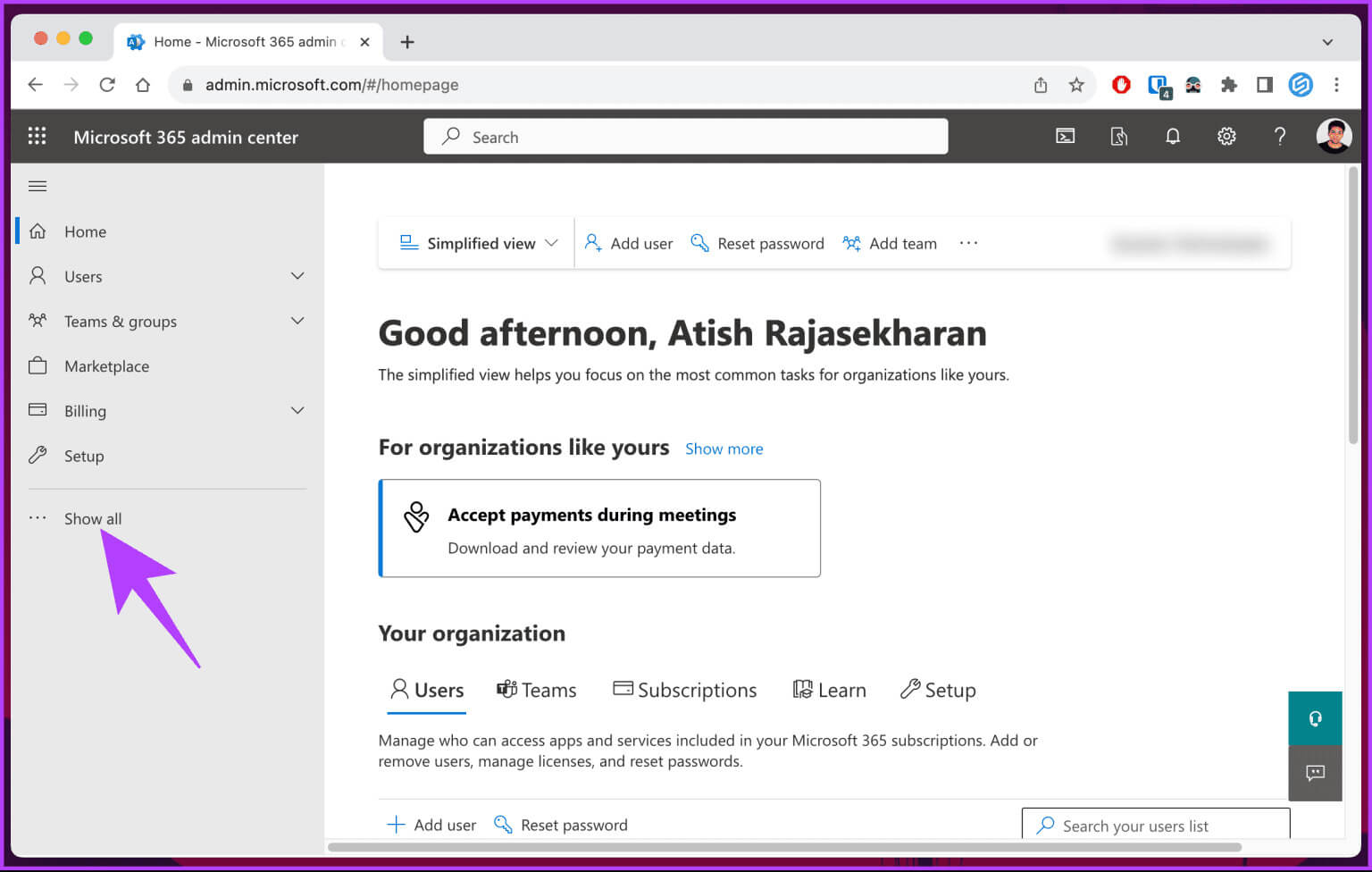
Task: Expand the Billing chevron
Action: 297,410
